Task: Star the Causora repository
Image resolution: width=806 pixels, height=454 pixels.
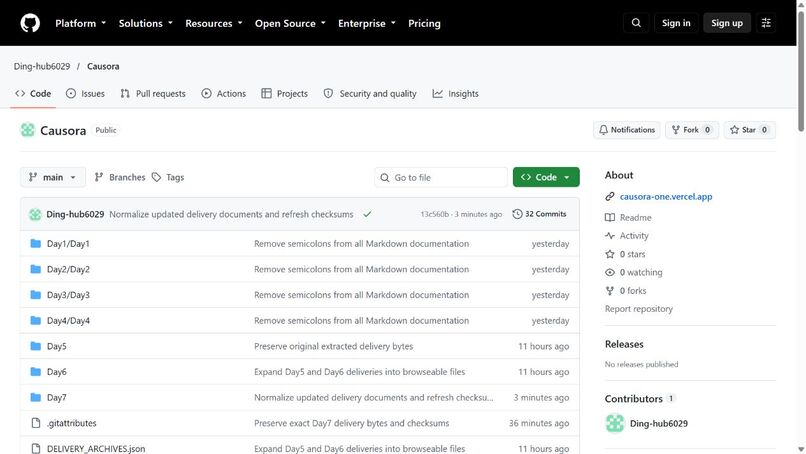Action: (x=749, y=130)
